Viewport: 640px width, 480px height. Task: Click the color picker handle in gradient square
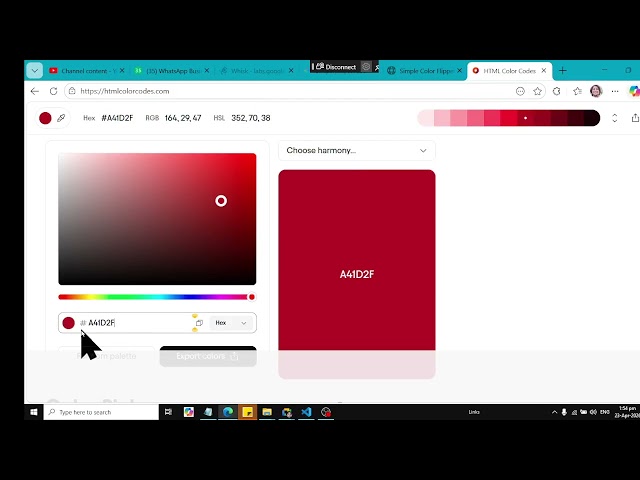coord(221,201)
